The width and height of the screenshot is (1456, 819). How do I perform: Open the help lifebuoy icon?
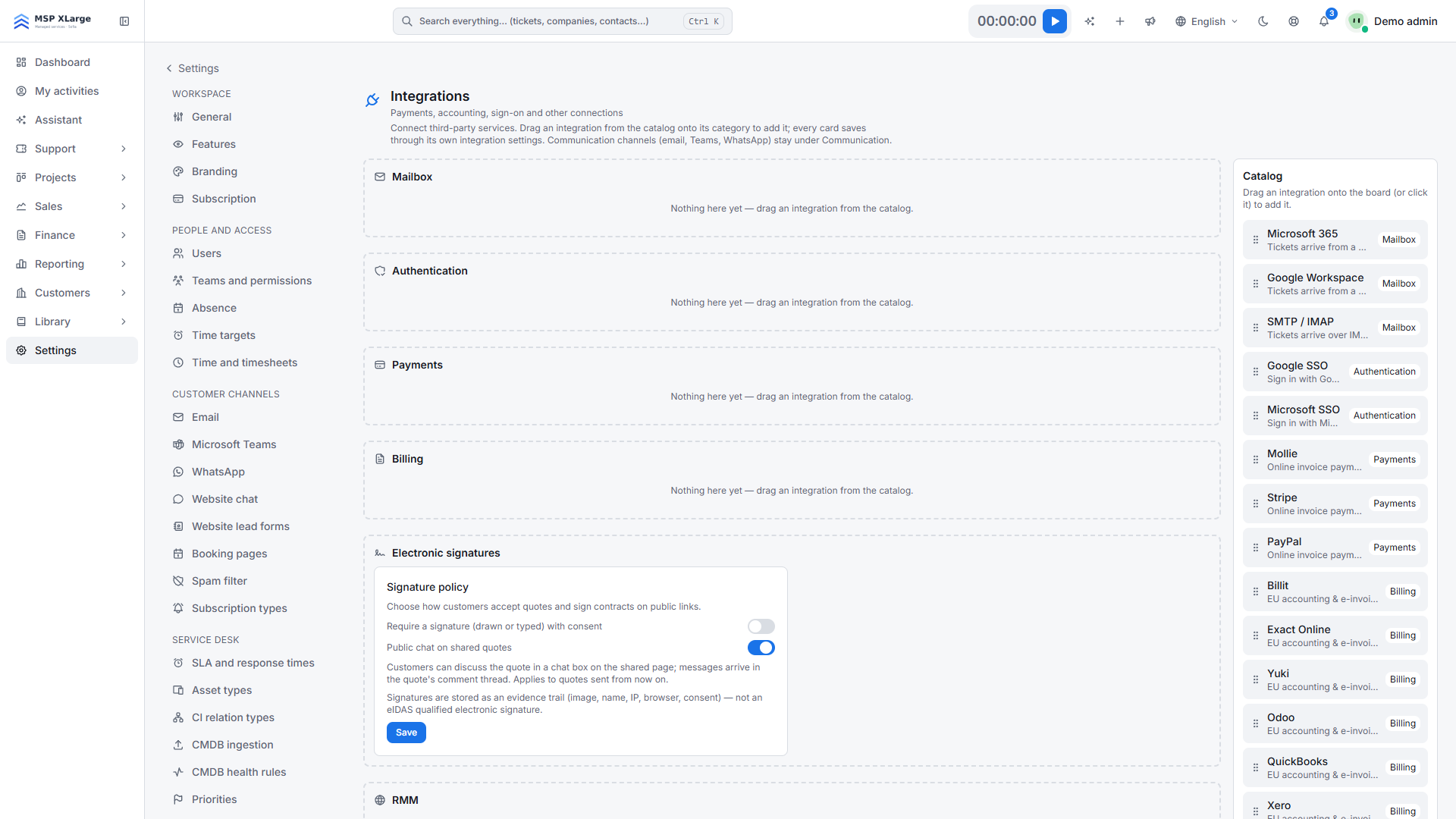pyautogui.click(x=1294, y=21)
